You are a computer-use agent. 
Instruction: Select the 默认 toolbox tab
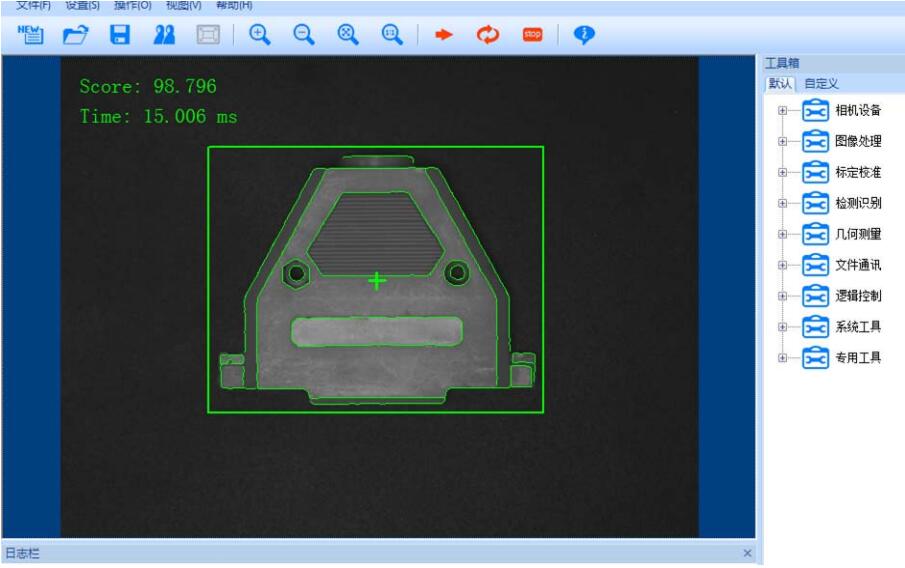[x=779, y=83]
